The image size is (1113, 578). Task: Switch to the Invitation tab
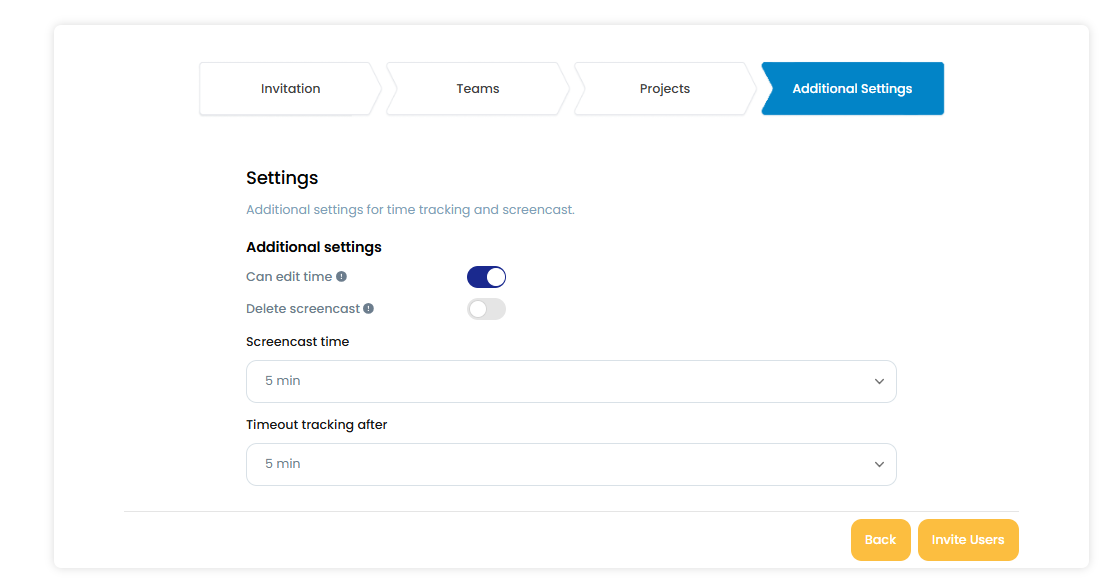(290, 88)
